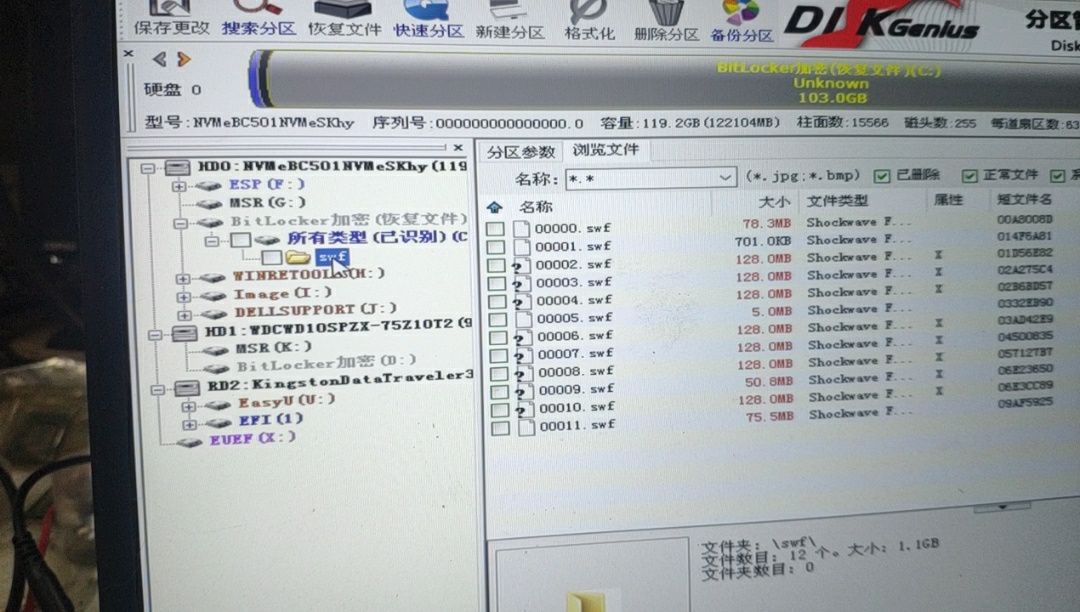The width and height of the screenshot is (1080, 612).
Task: Start the 快速分区 tool
Action: click(428, 18)
